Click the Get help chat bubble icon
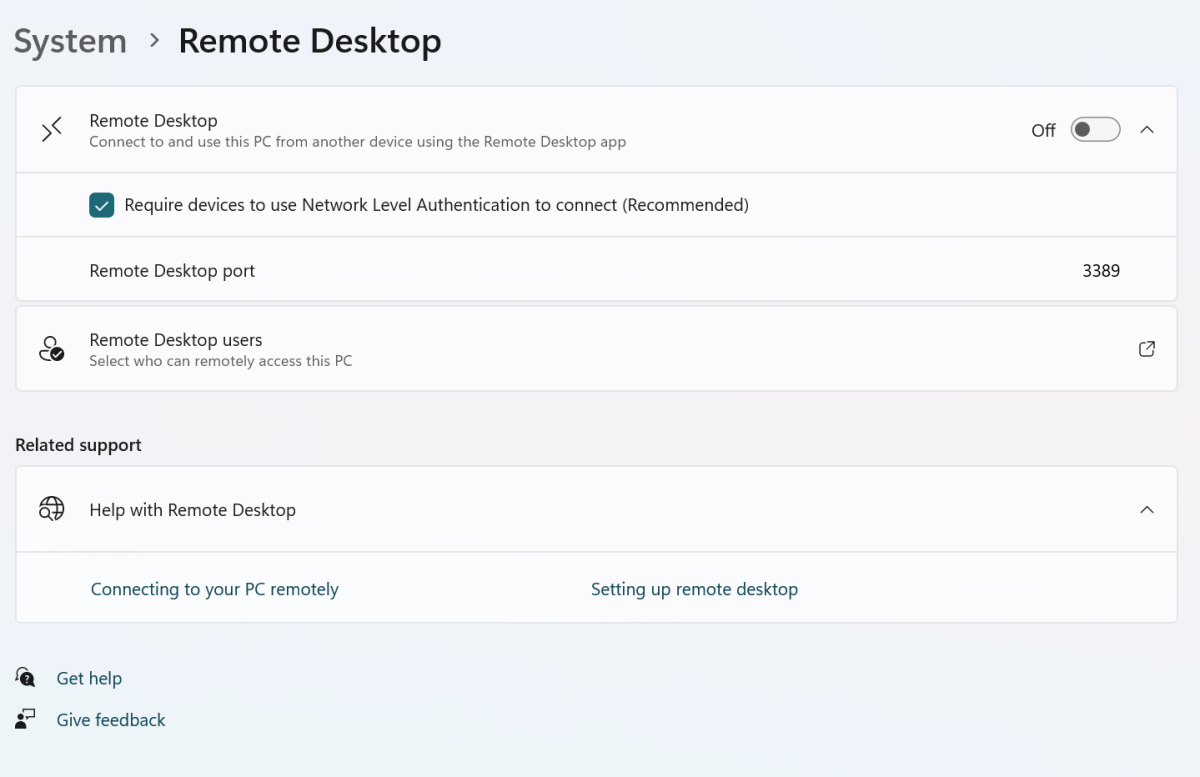 26,678
